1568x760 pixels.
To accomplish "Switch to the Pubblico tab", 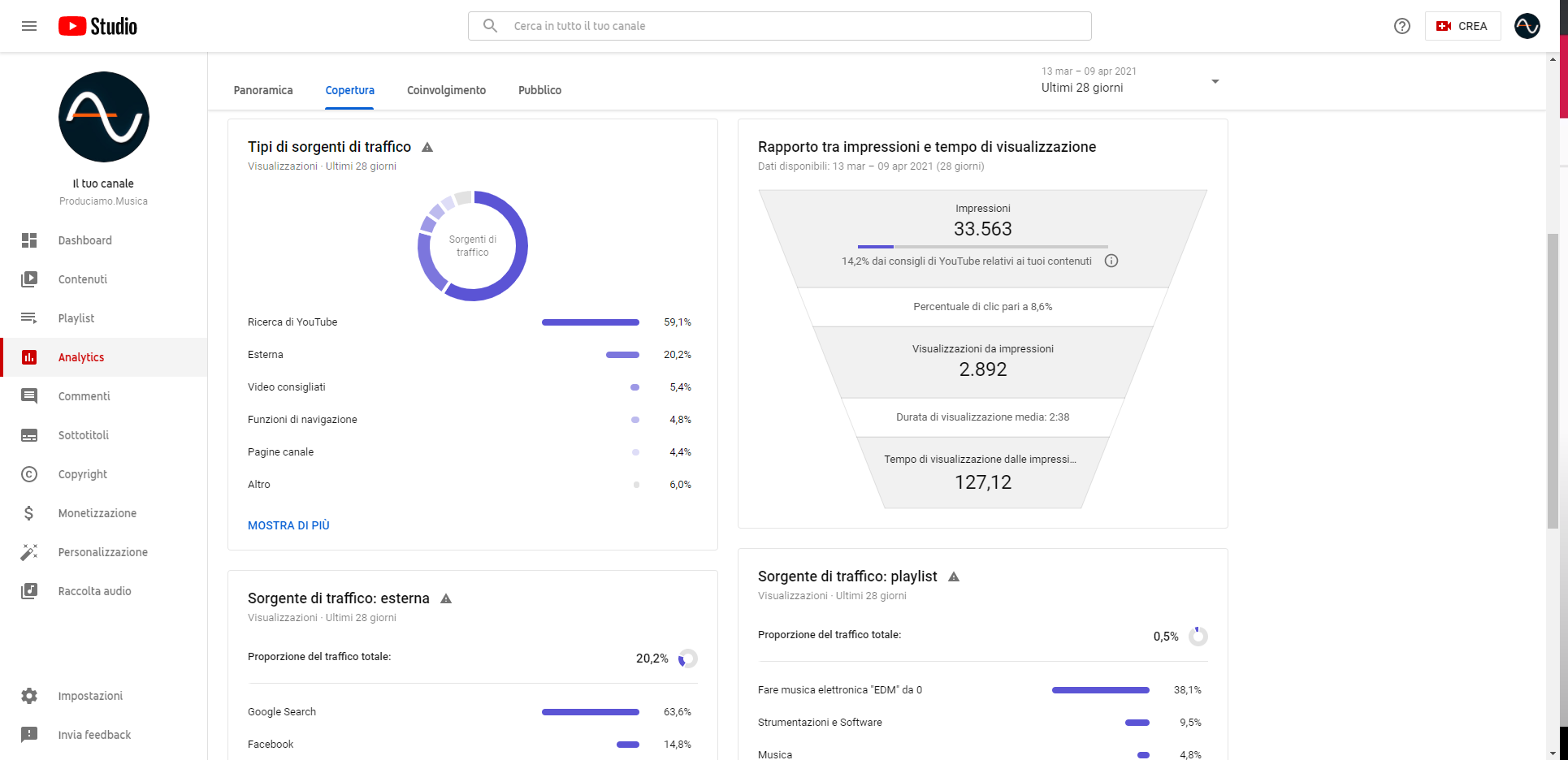I will point(540,90).
